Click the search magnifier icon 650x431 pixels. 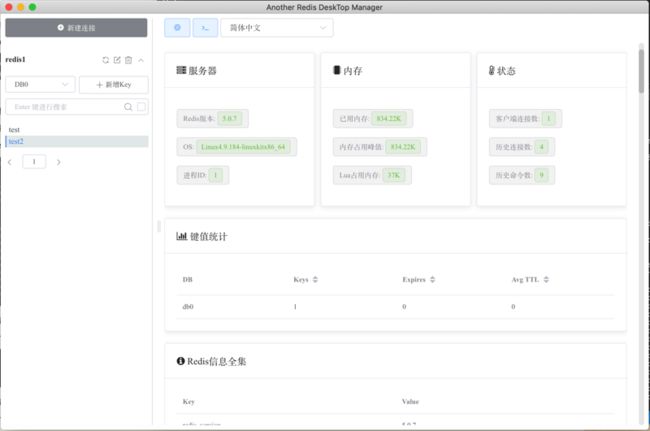click(128, 107)
